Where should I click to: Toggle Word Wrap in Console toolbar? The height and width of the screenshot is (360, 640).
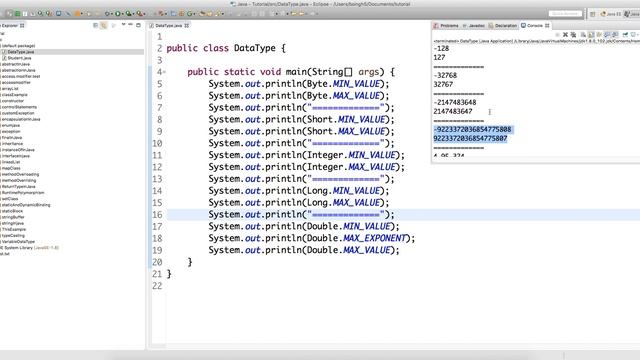tap(599, 35)
